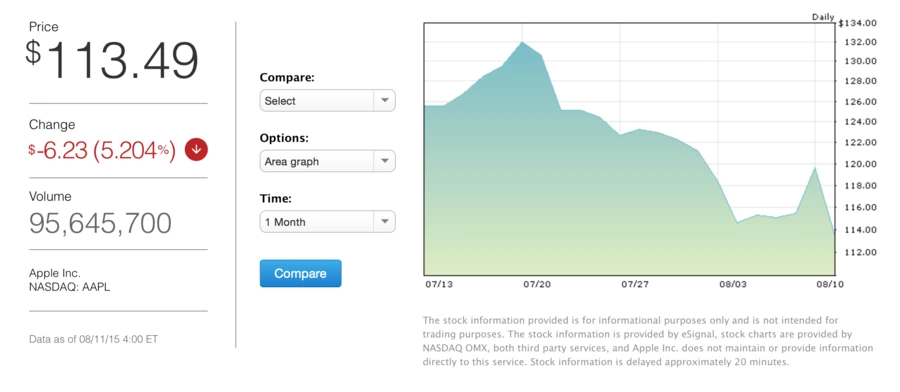Viewport: 900px width, 392px height.
Task: Click the spike near 08/07 on chart
Action: pyautogui.click(x=815, y=167)
